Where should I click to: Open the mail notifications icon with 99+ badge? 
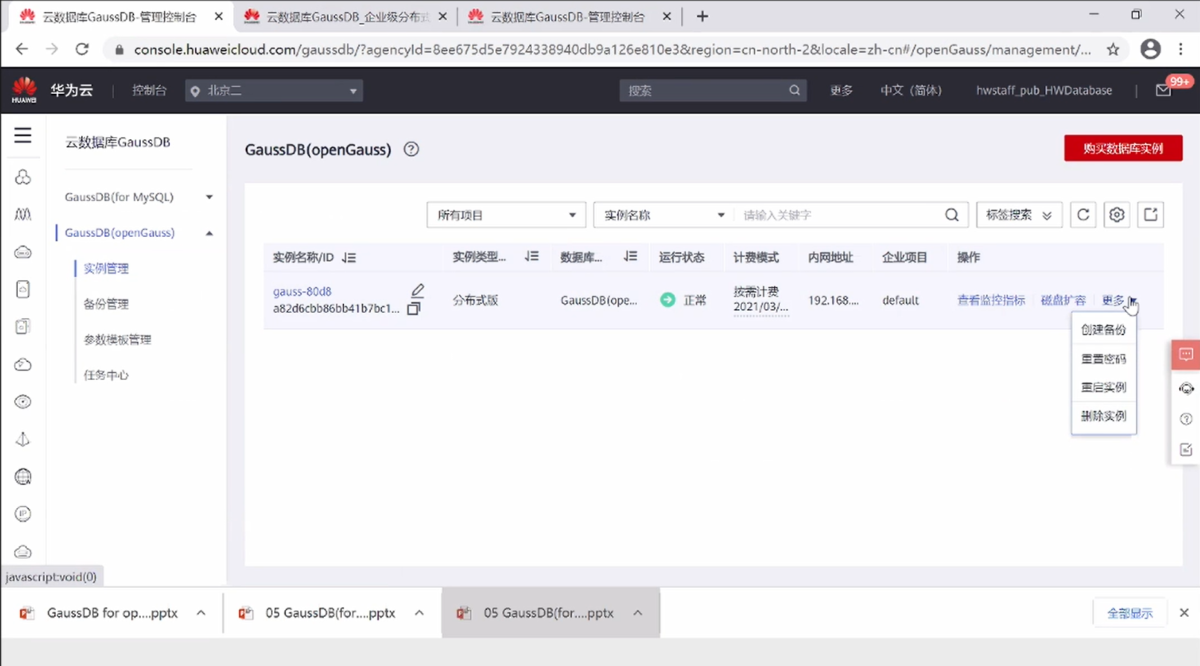[1163, 90]
